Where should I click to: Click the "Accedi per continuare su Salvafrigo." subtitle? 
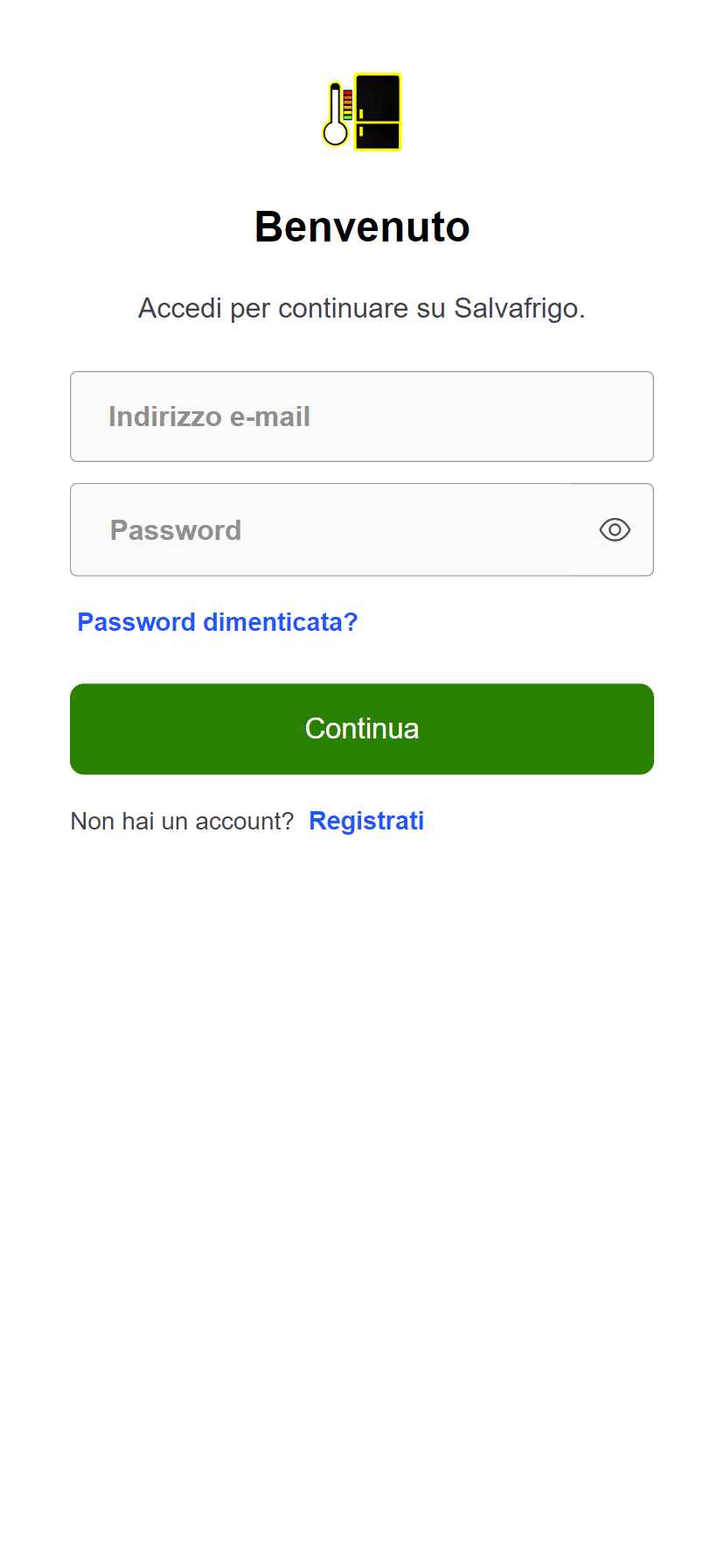coord(362,308)
